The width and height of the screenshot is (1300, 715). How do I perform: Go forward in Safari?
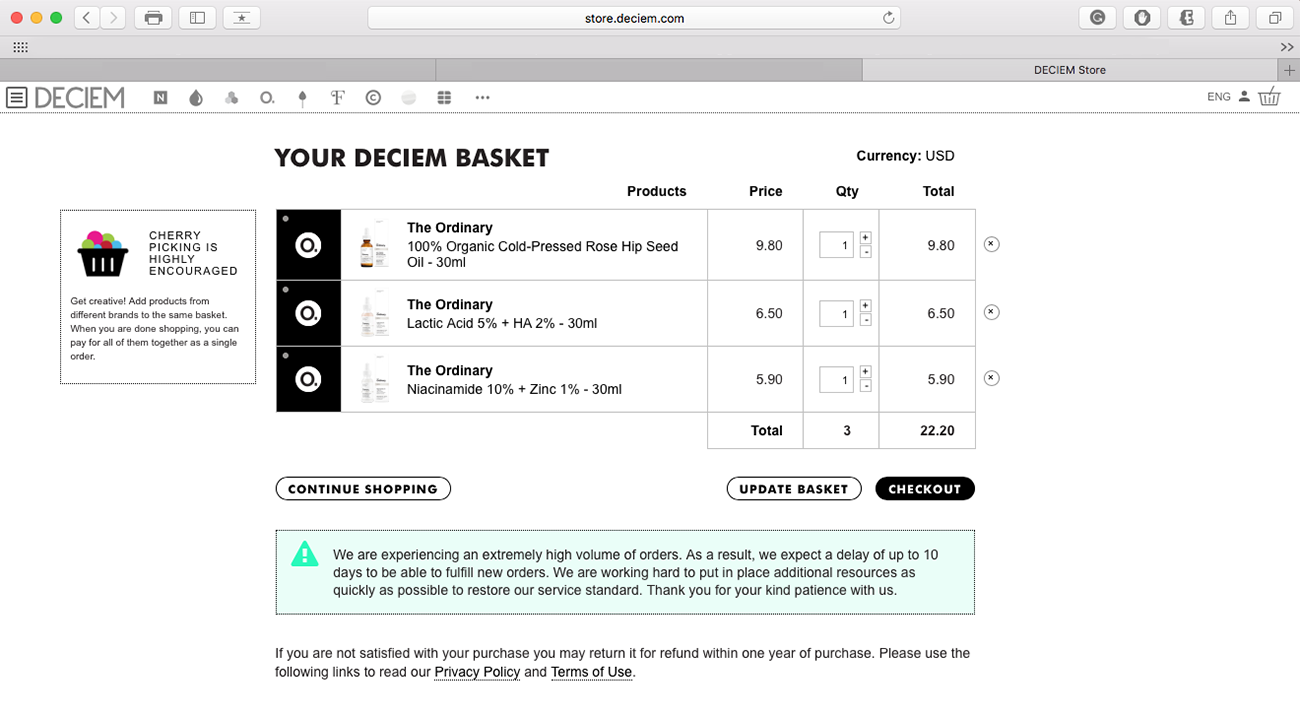pos(113,18)
